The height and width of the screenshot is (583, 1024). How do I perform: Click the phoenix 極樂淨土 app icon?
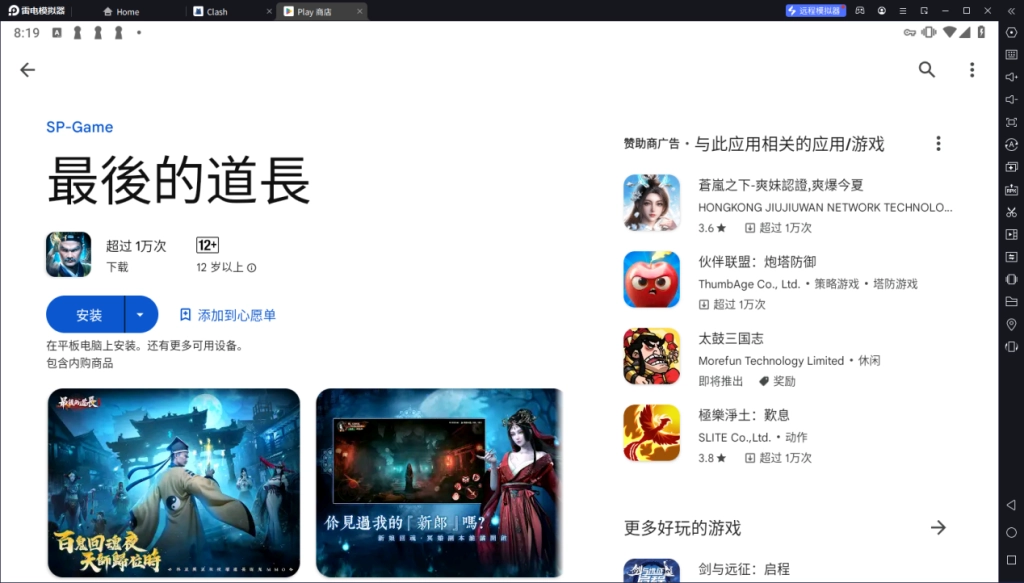(x=652, y=432)
